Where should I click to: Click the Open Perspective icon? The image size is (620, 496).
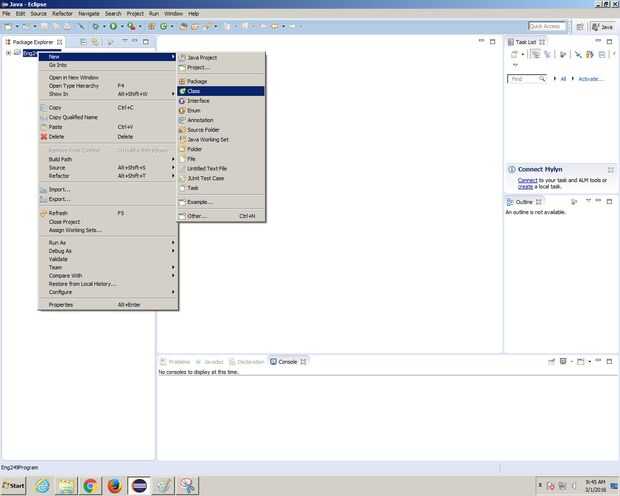coord(580,27)
